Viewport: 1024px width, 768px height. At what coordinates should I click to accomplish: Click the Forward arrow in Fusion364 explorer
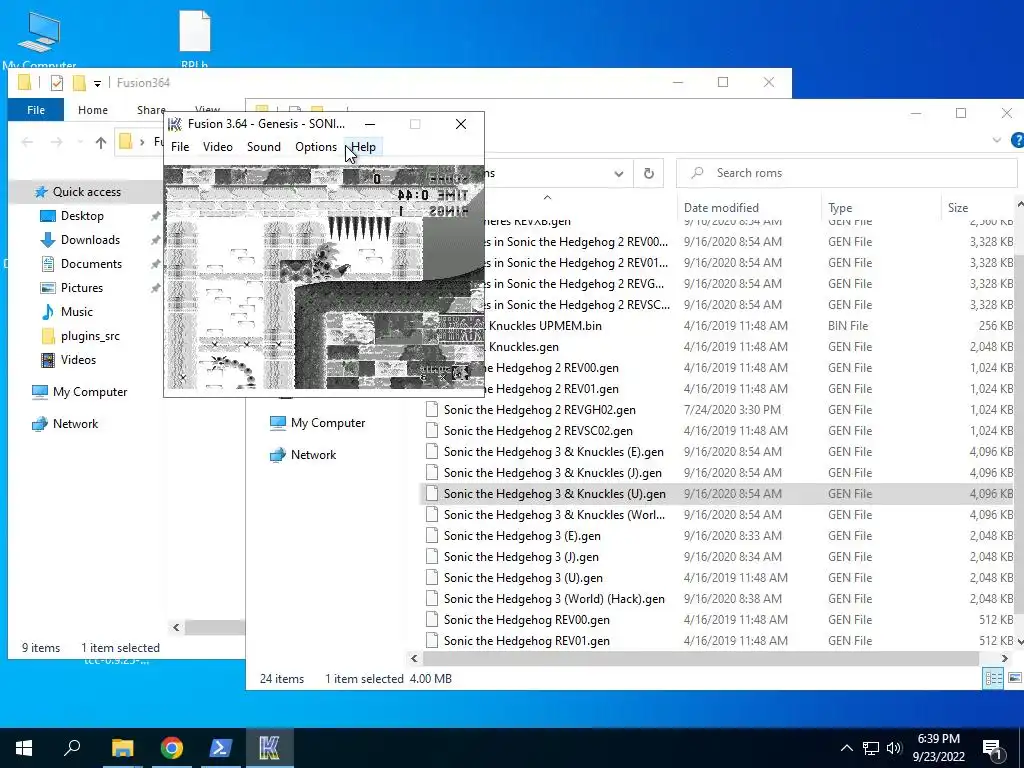tap(57, 142)
